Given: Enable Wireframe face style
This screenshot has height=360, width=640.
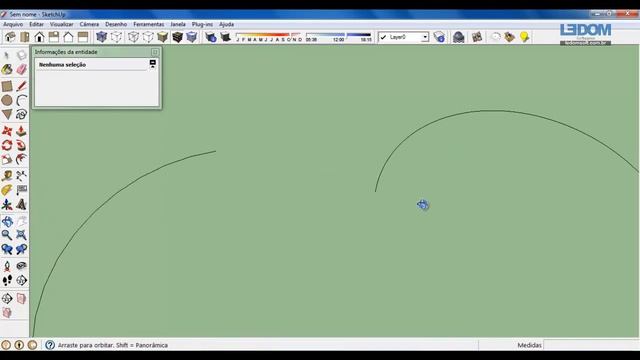Looking at the screenshot, I should coord(133,37).
